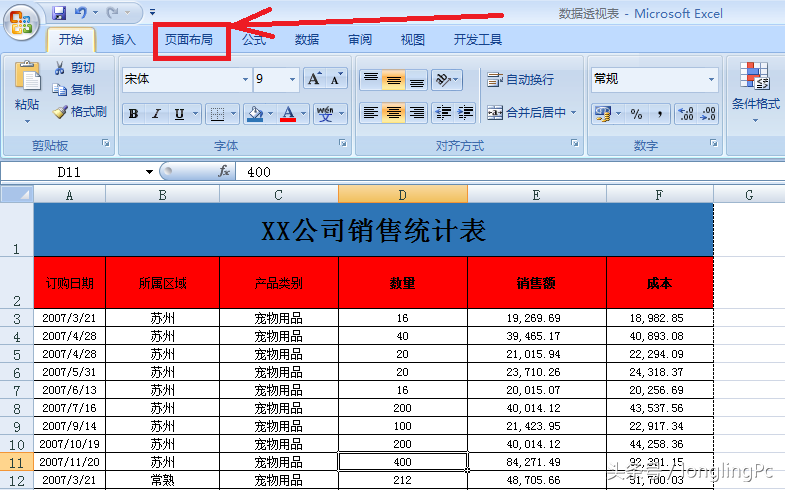
Task: Open the font size dropdown
Action: click(292, 80)
